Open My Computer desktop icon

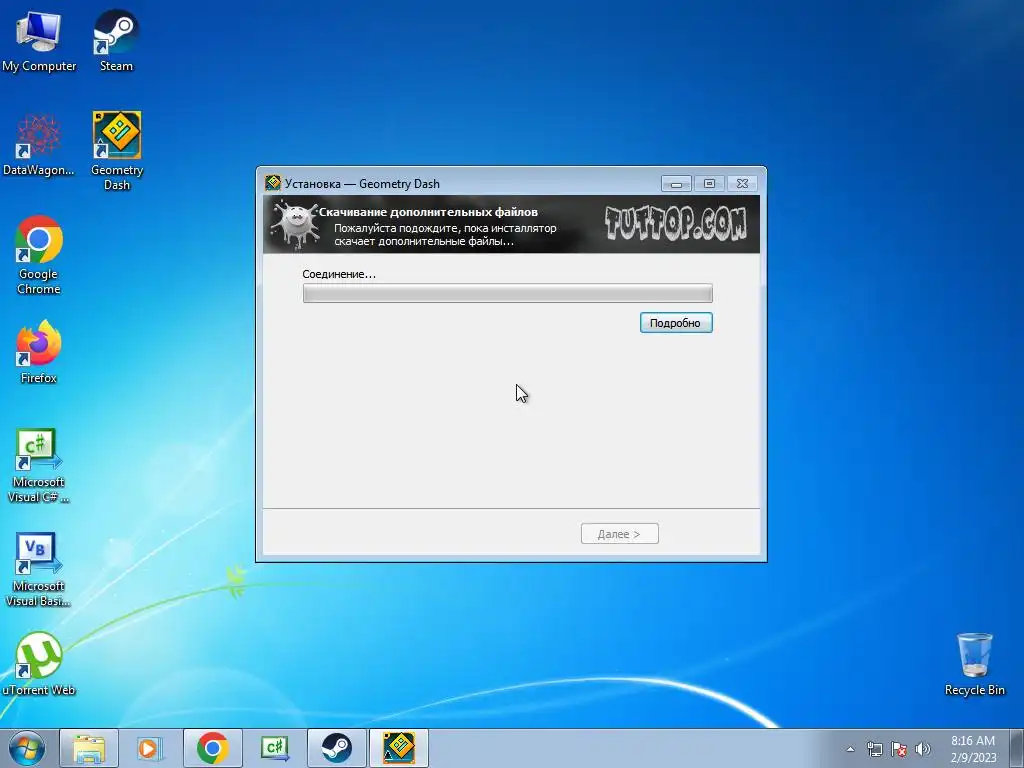point(39,40)
